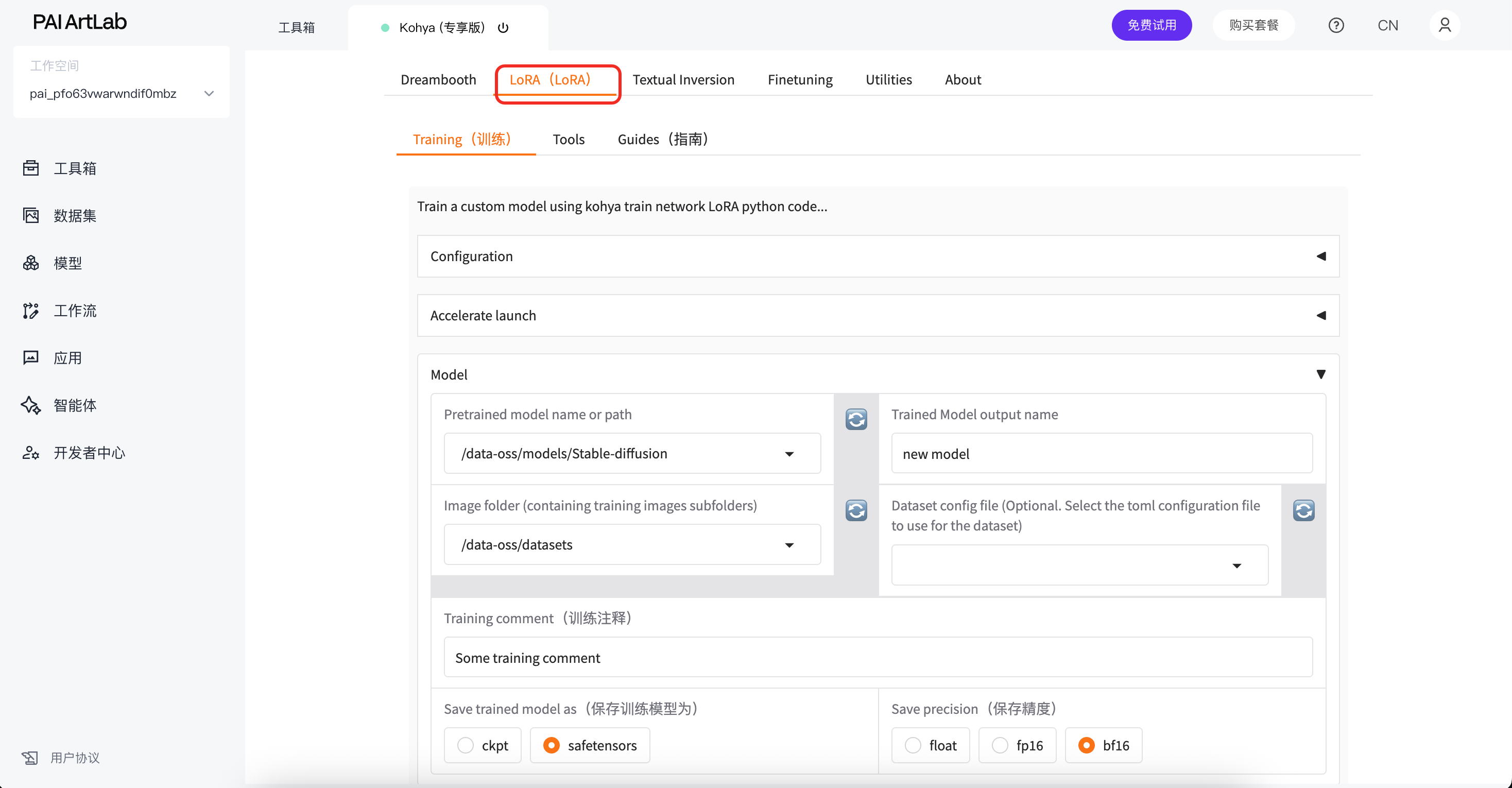
Task: Open the user profile avatar icon
Action: [x=1445, y=25]
